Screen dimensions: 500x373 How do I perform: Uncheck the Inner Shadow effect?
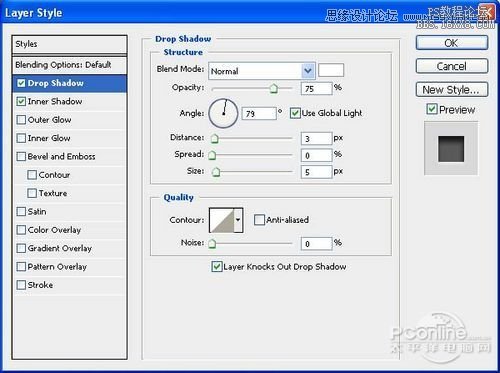click(21, 101)
